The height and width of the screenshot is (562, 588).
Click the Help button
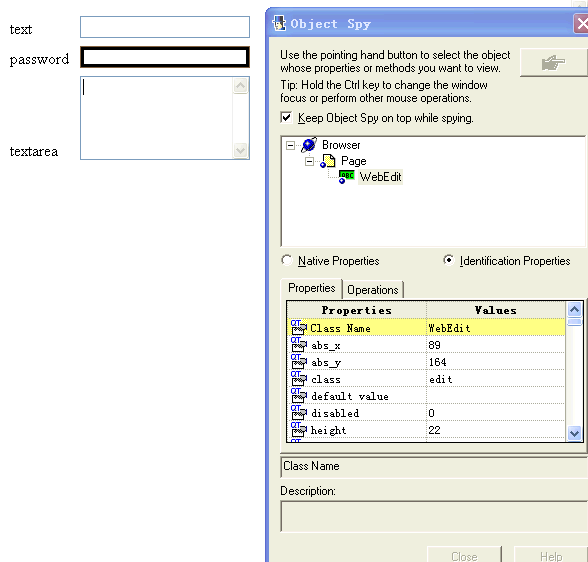(x=550, y=556)
